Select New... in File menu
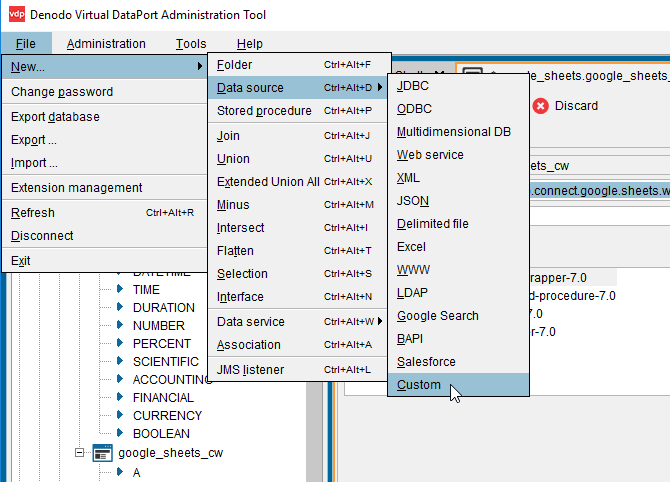This screenshot has height=482, width=670. coord(105,67)
